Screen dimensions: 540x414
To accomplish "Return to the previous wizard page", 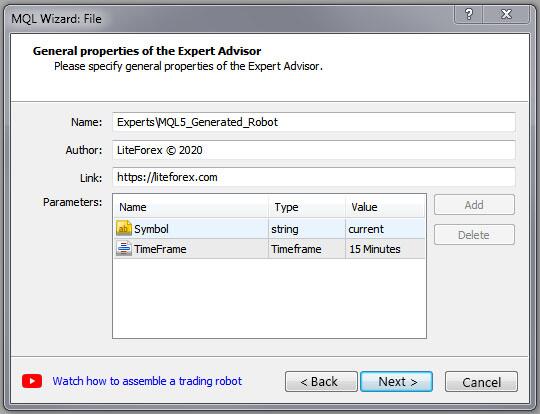I will pos(321,382).
